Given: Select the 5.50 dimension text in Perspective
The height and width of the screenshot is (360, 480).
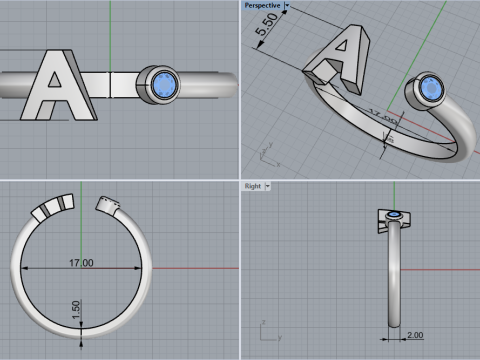Looking at the screenshot, I should (x=266, y=24).
